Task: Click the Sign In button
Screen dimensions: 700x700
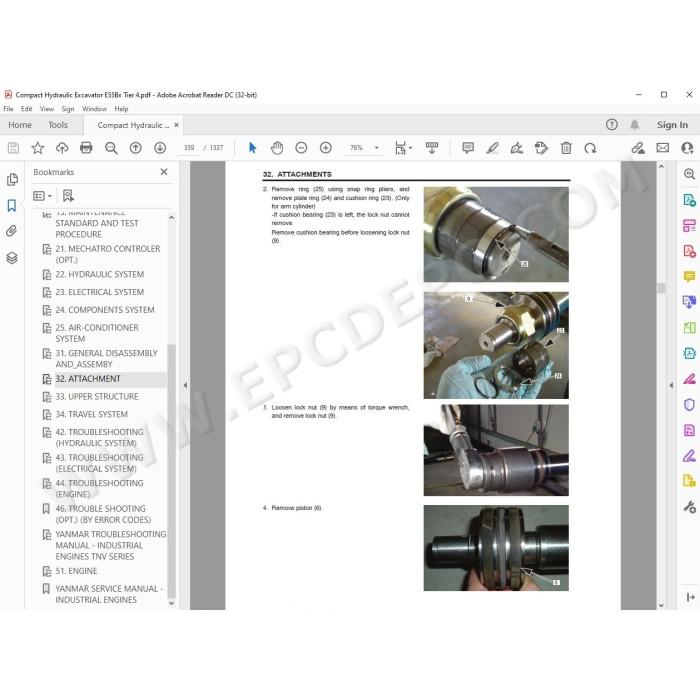Action: (672, 125)
